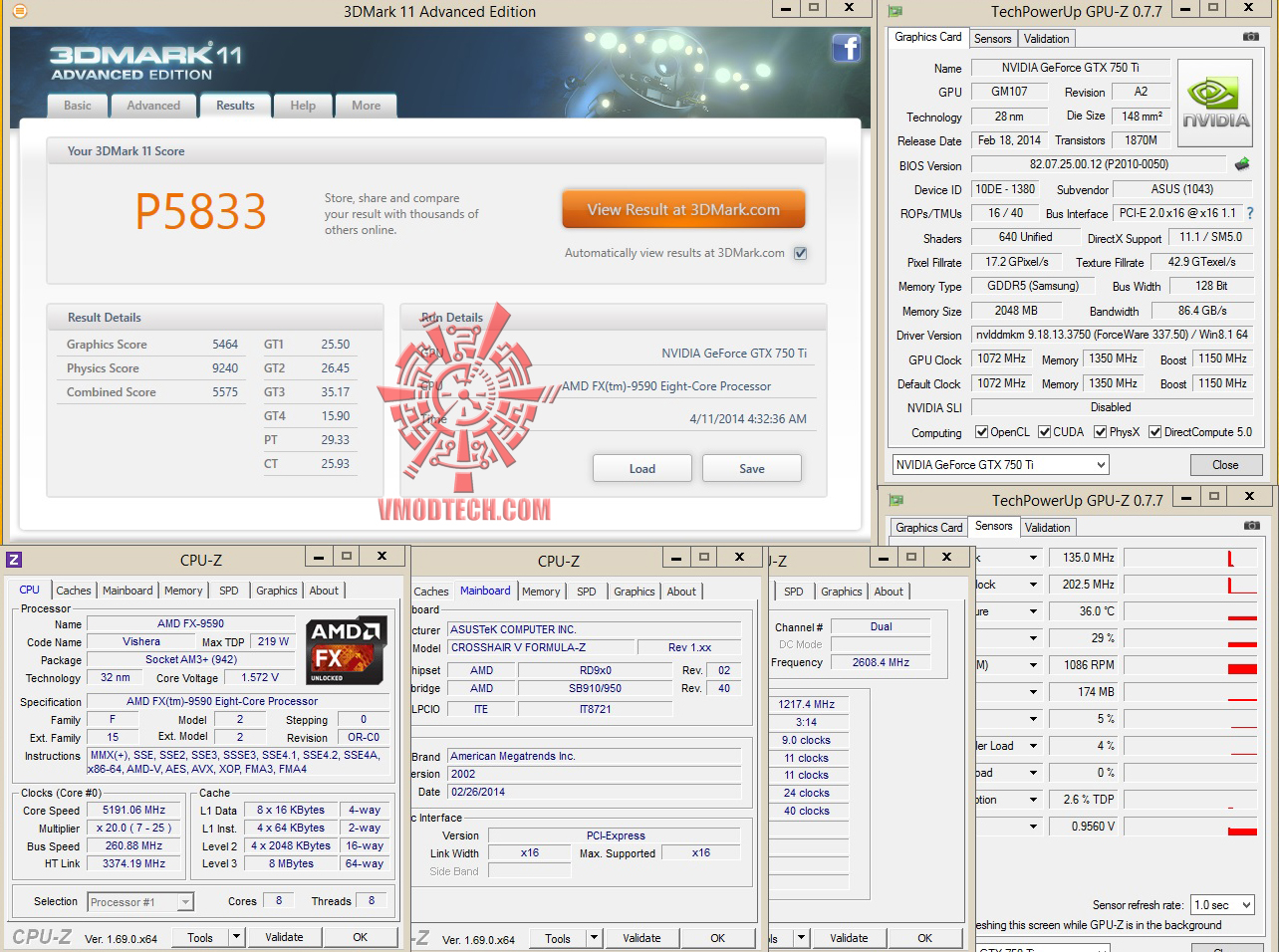Click the Tools button in the first CPU-Z window
Viewport: 1279px width, 952px height.
pyautogui.click(x=200, y=937)
